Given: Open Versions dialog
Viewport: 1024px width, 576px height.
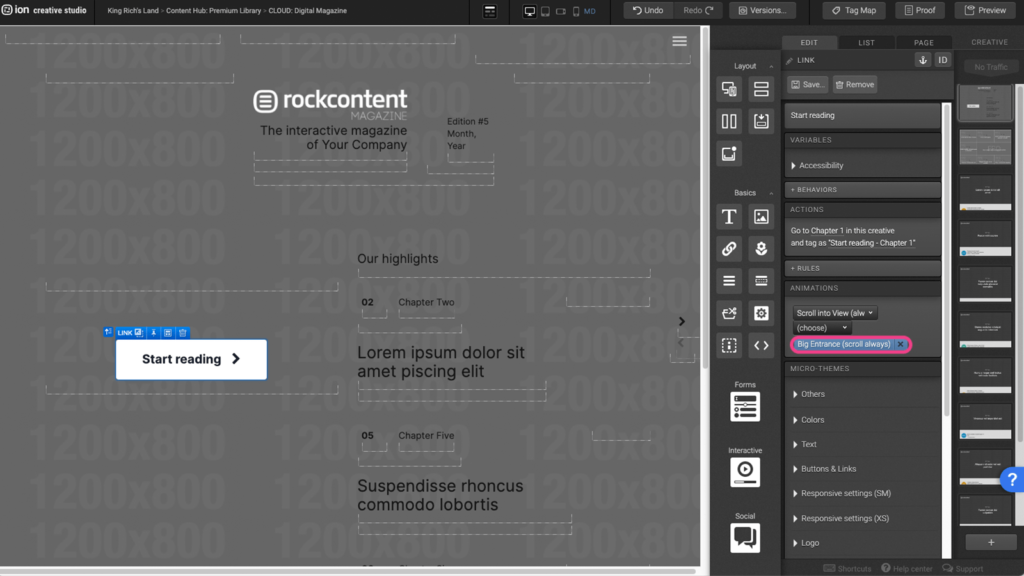Looking at the screenshot, I should (x=762, y=10).
